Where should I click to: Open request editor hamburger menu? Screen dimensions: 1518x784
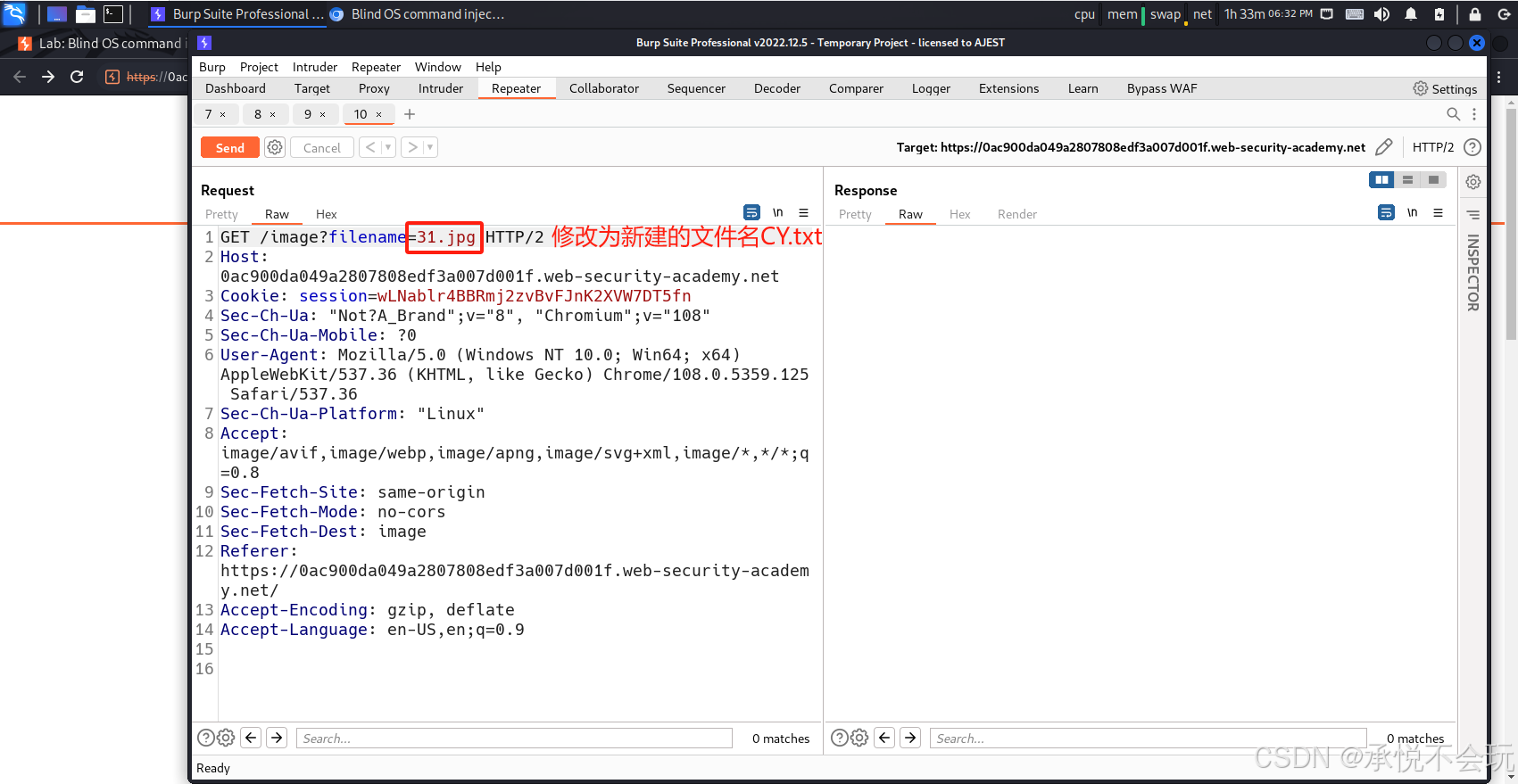[x=803, y=212]
